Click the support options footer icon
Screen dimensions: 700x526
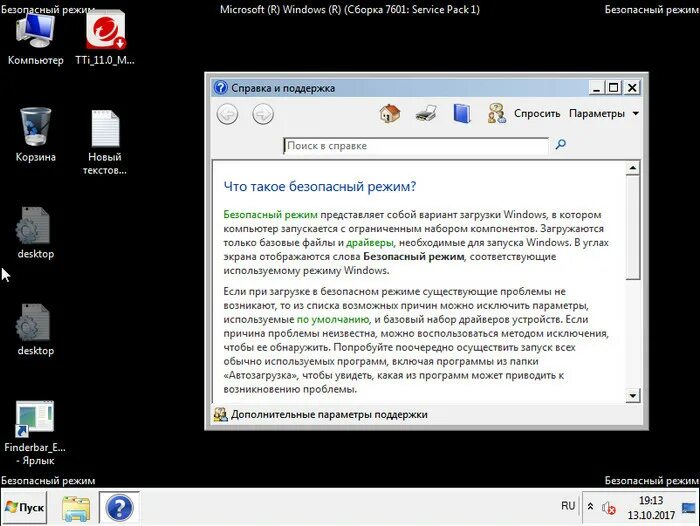220,414
